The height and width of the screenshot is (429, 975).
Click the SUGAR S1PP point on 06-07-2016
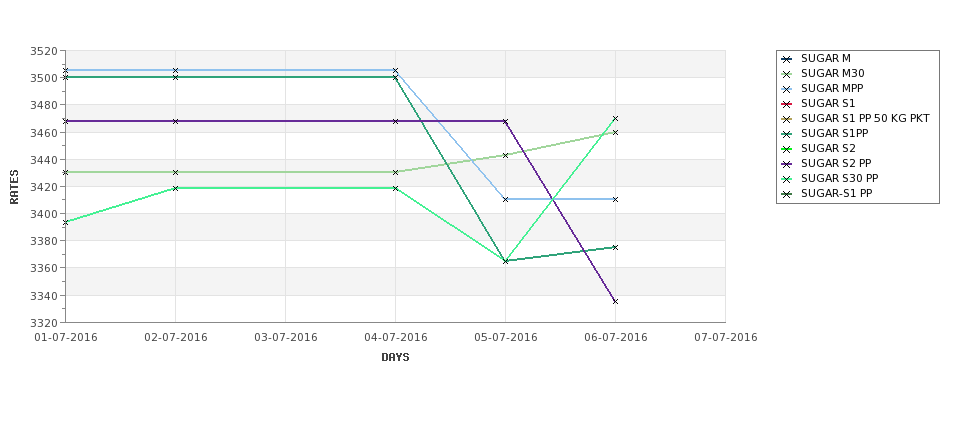tap(616, 247)
